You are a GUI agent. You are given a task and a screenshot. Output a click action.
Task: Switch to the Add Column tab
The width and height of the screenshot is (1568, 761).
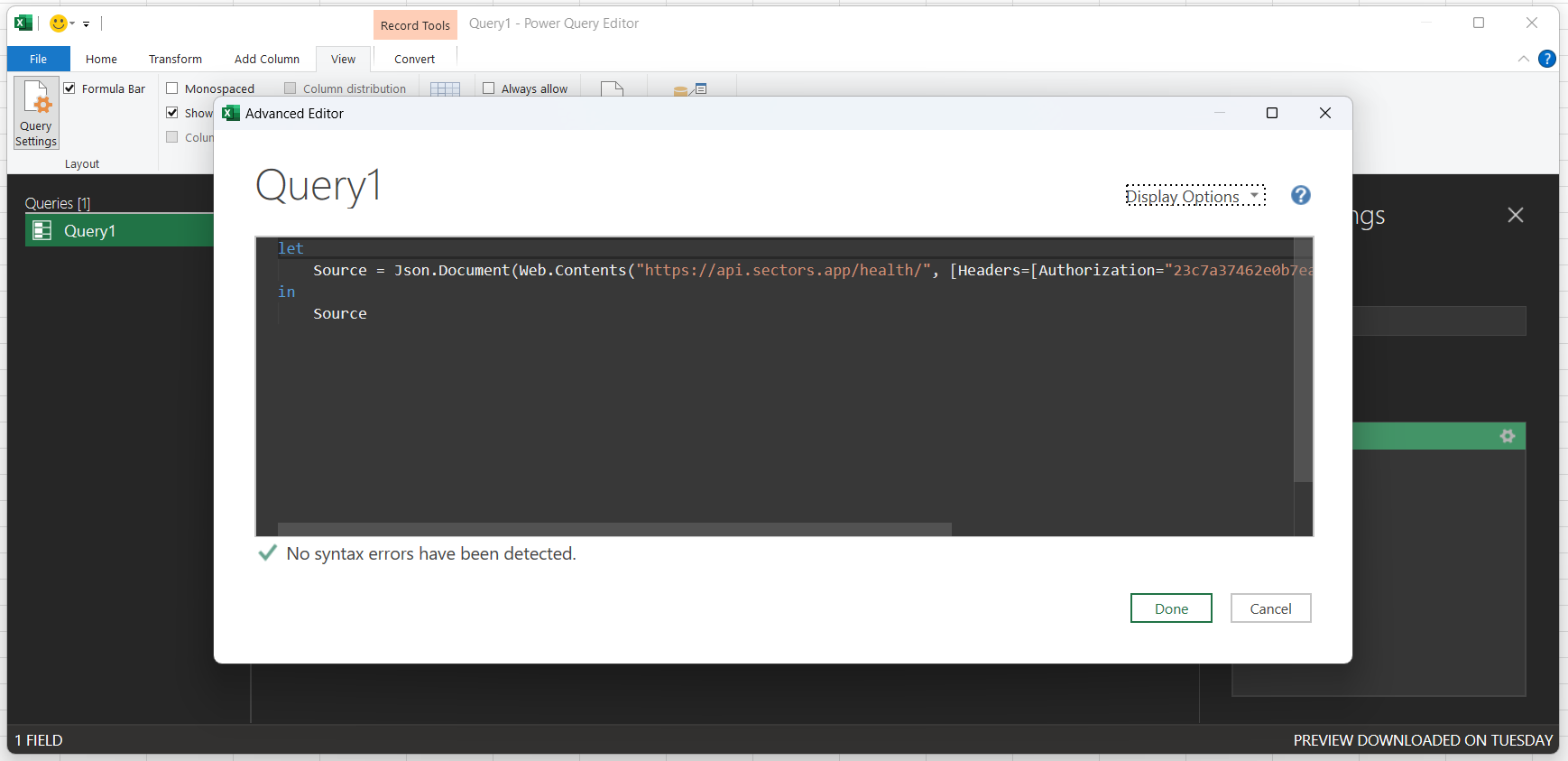pyautogui.click(x=267, y=59)
